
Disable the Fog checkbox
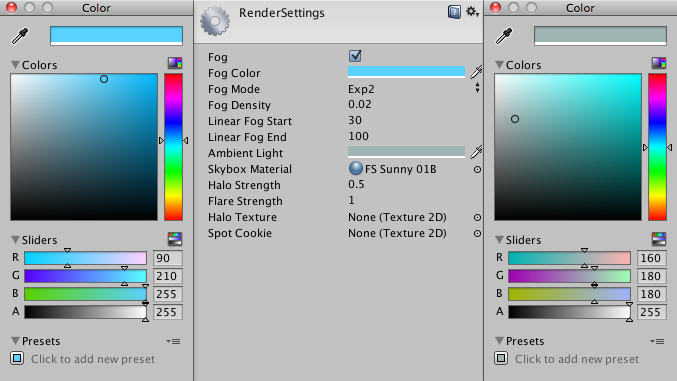tap(355, 56)
